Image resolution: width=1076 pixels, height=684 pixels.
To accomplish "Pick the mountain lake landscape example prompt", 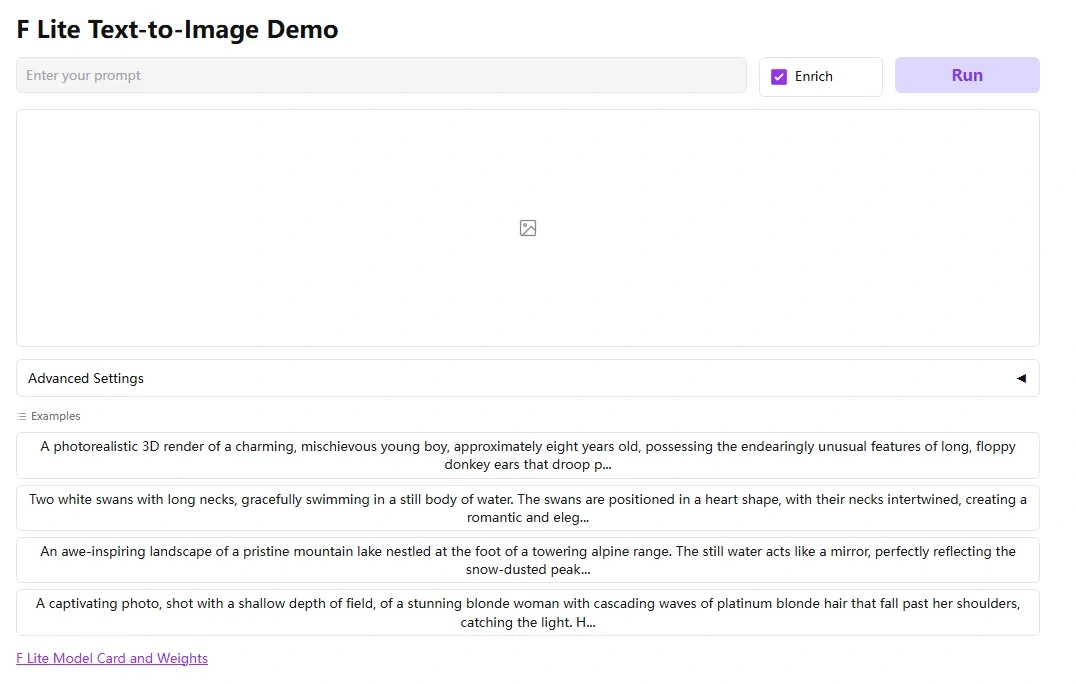I will 527,560.
